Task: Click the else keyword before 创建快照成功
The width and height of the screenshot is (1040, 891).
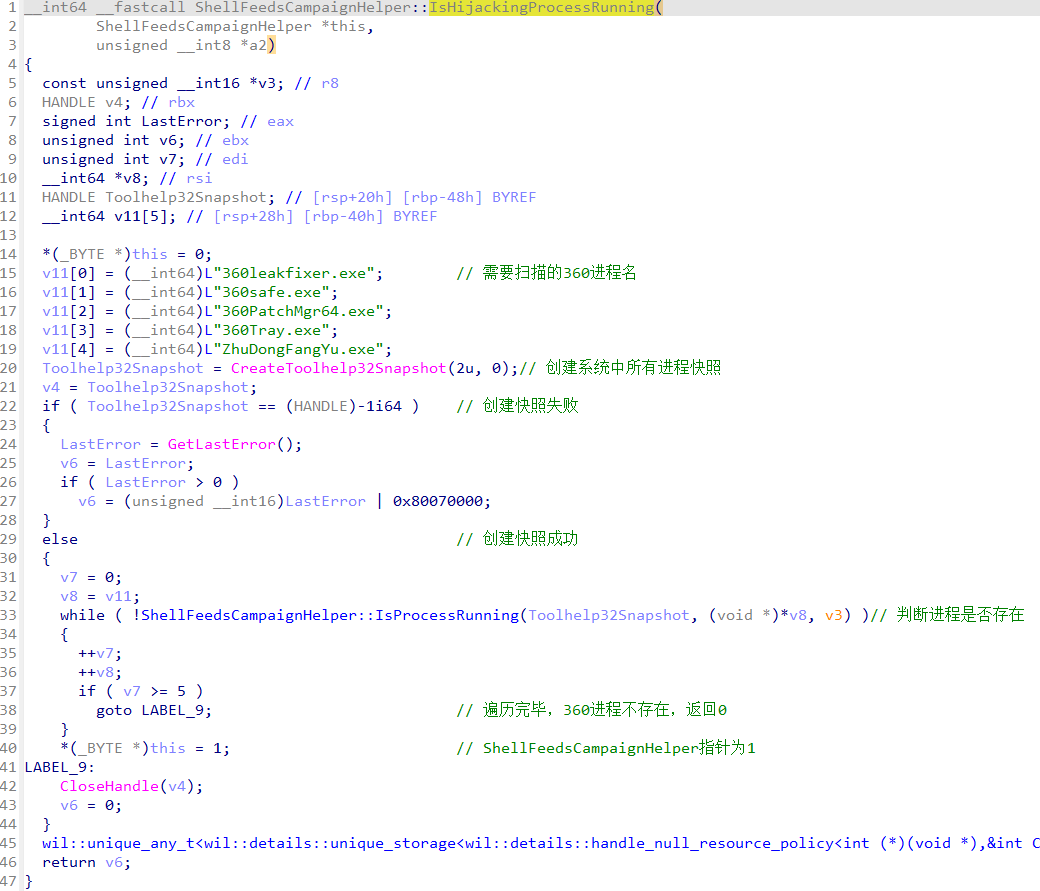Action: coord(59,539)
